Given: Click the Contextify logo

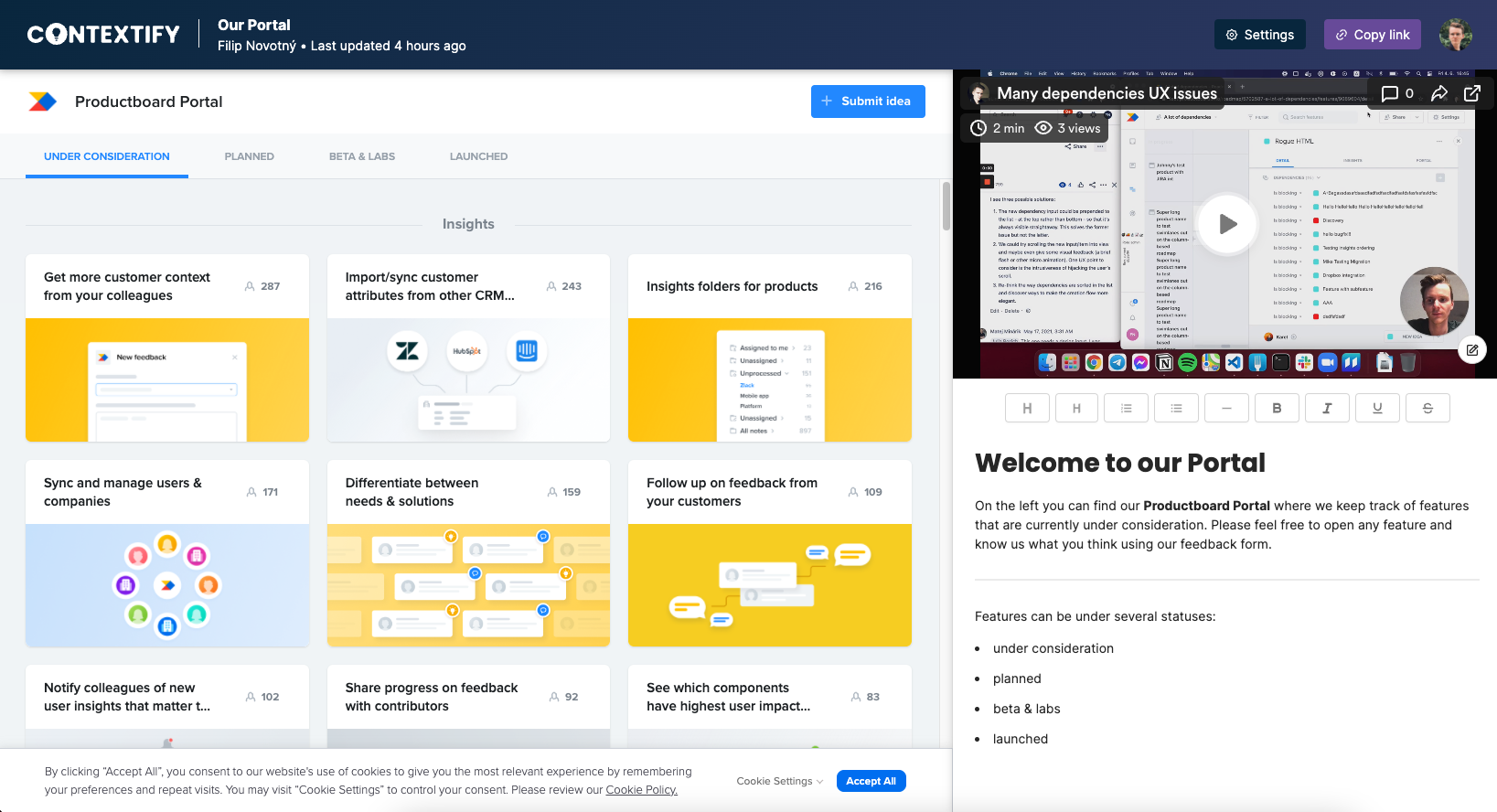Looking at the screenshot, I should pyautogui.click(x=103, y=35).
